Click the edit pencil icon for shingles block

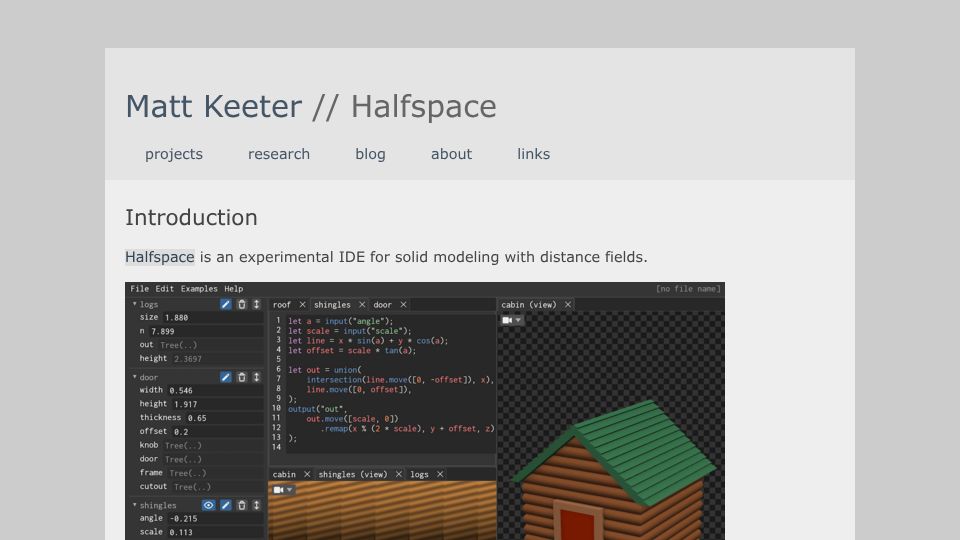(225, 505)
